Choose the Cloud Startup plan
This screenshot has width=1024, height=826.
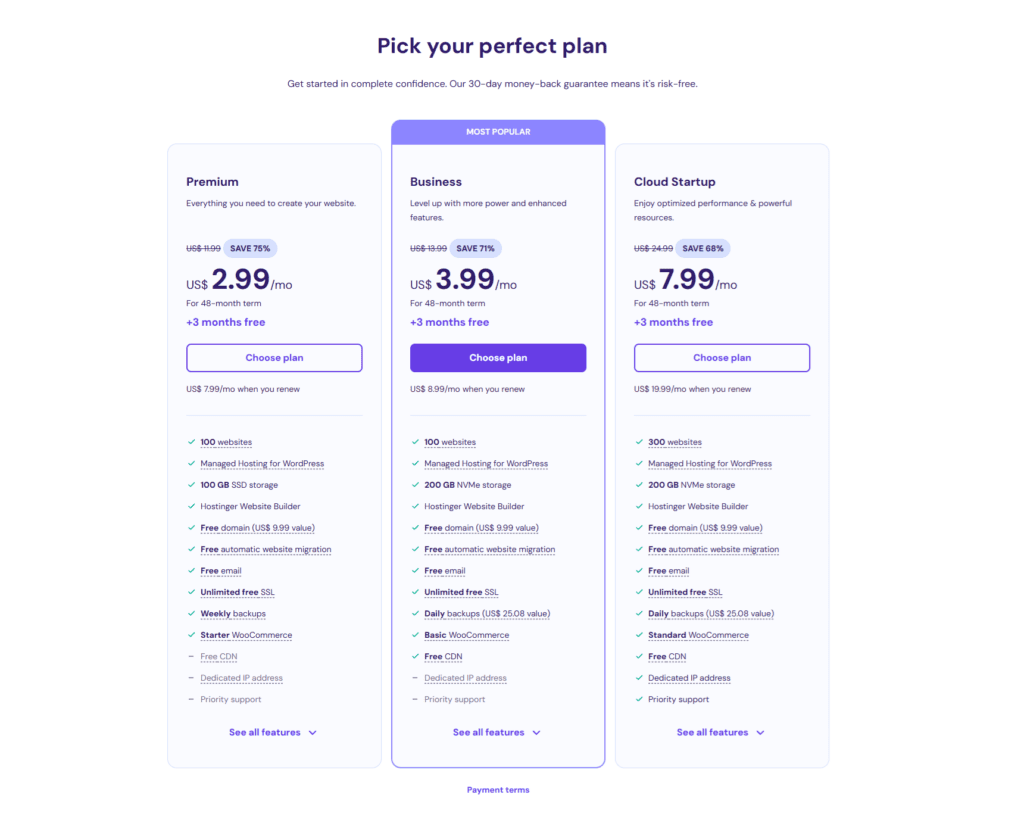(722, 358)
